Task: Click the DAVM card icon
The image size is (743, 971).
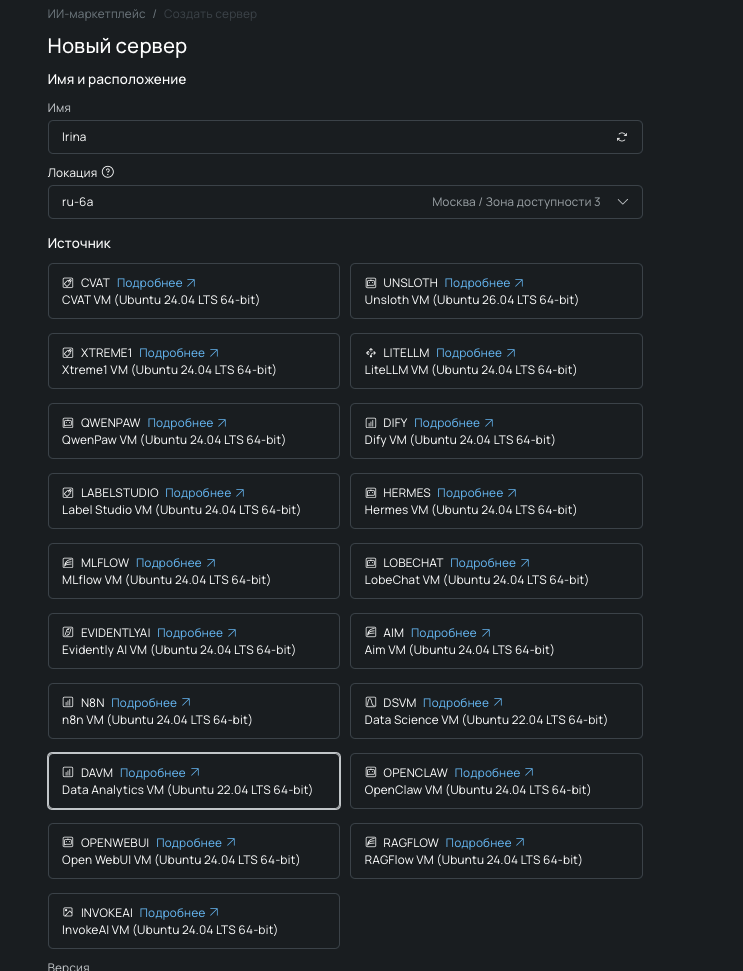Action: (68, 772)
